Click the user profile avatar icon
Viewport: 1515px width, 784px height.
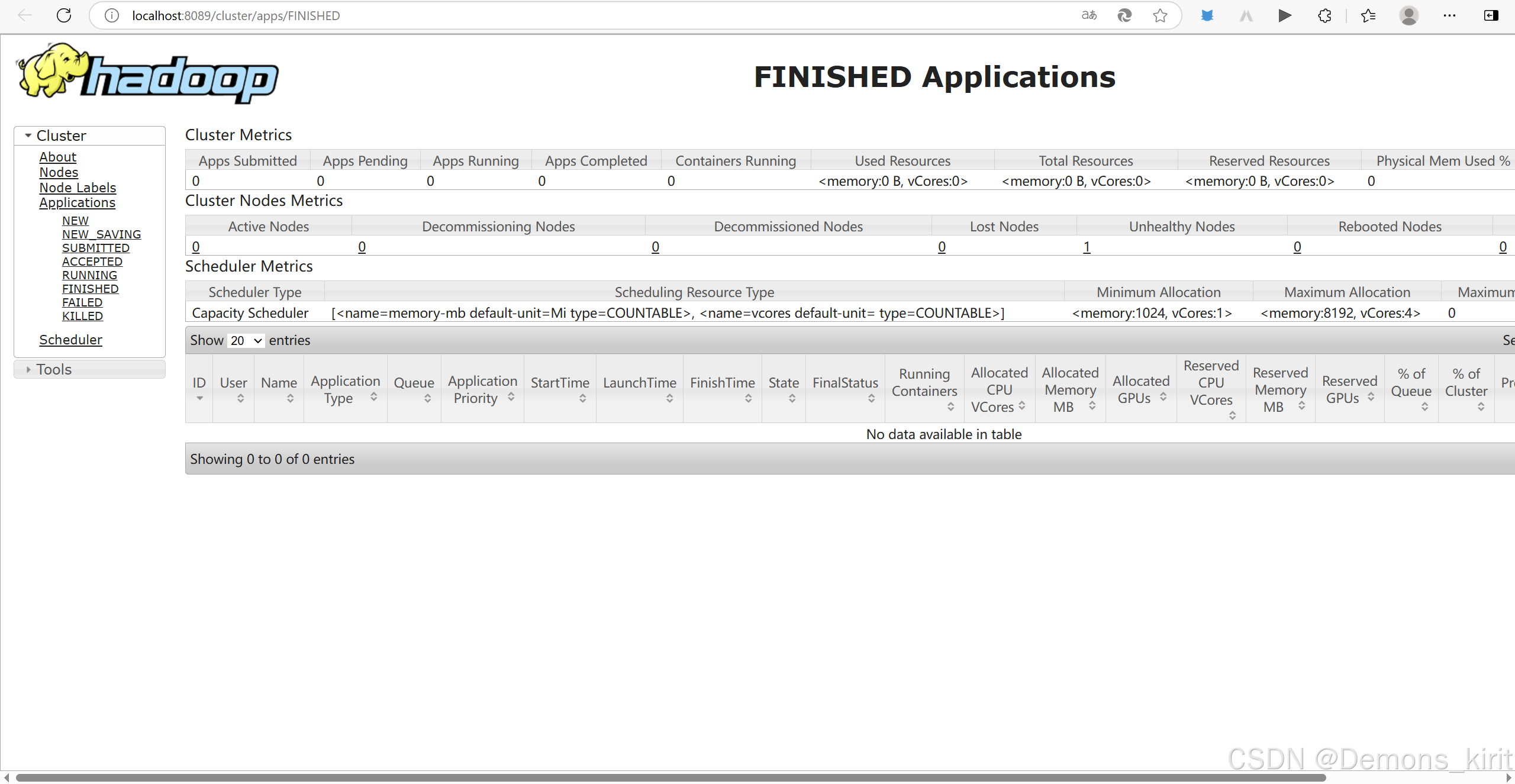1408,15
